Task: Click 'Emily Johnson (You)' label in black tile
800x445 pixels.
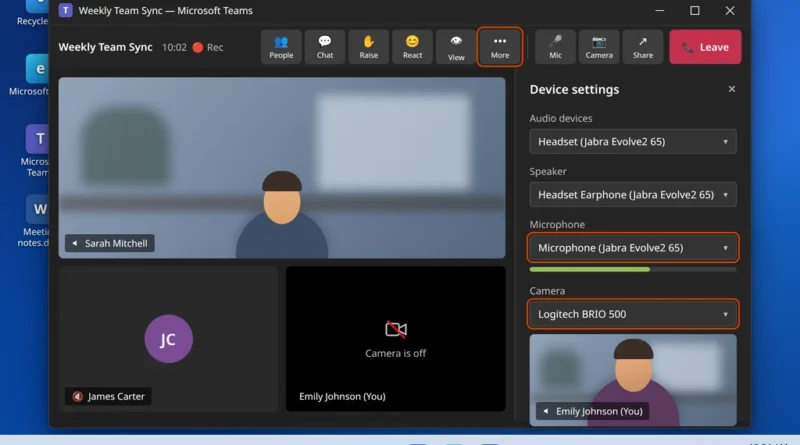Action: tap(342, 397)
